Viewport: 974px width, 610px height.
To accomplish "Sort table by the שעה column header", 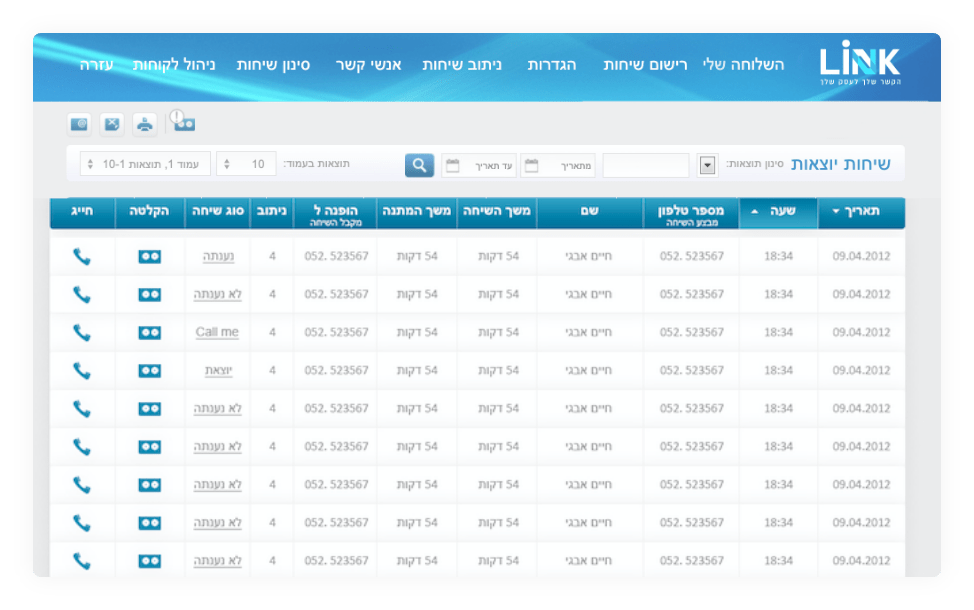I will tap(778, 212).
